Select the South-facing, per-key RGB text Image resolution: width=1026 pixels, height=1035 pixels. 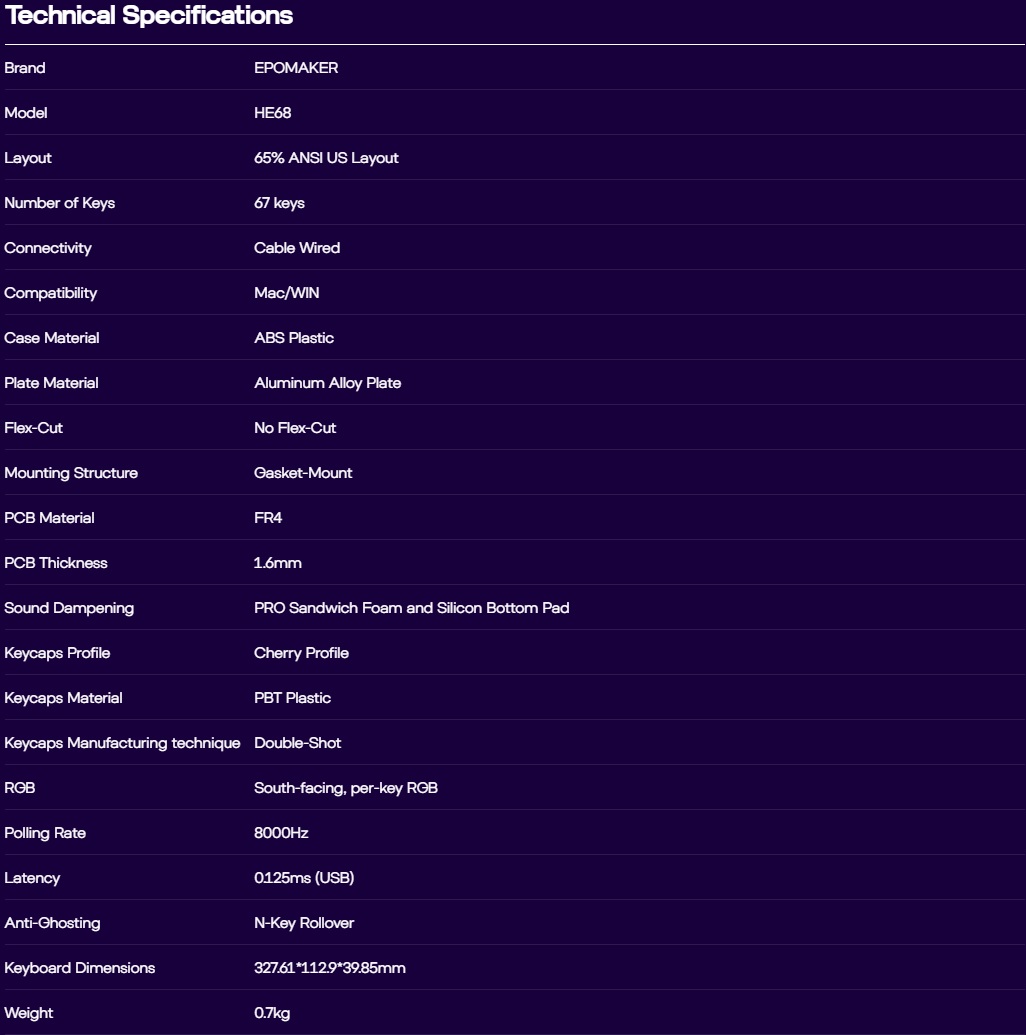(346, 788)
